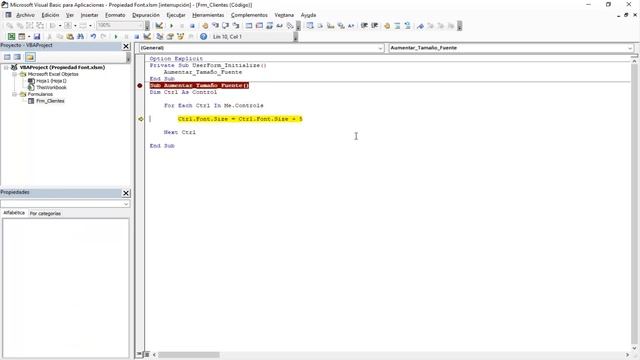Open Visual Basic Help question mark icon
Image resolution: width=640 pixels, height=360 pixels.
tap(203, 37)
